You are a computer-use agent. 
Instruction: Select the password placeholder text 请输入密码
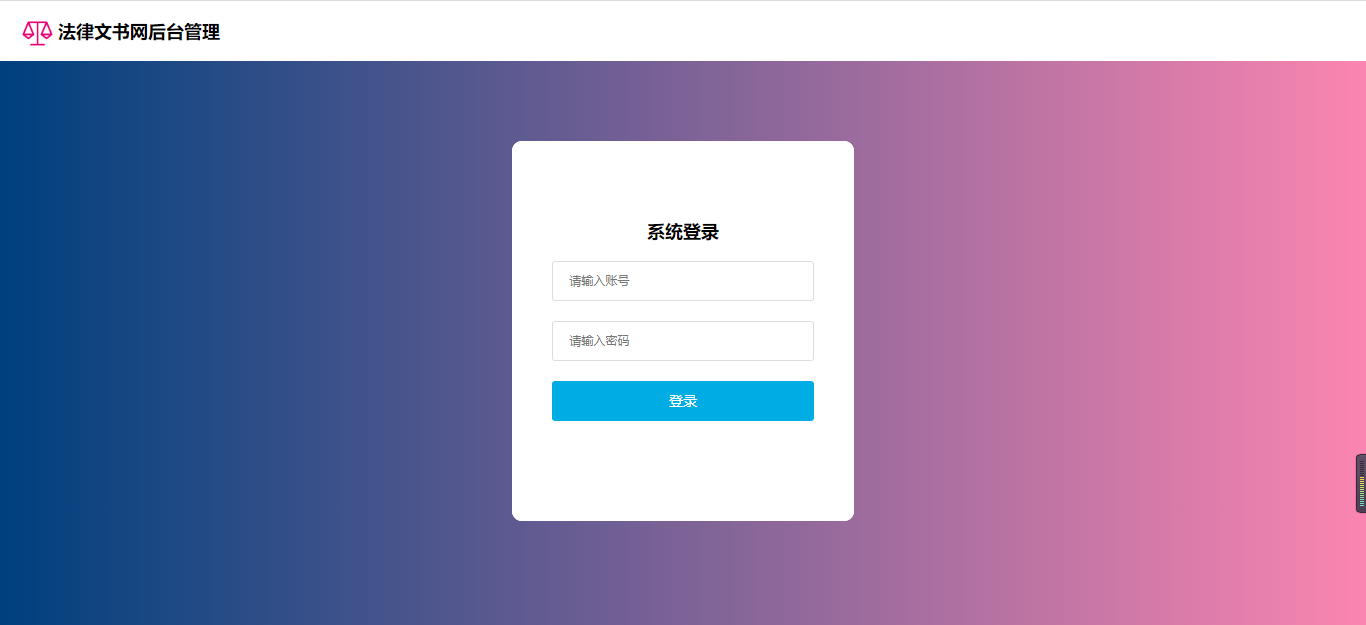pyautogui.click(x=599, y=341)
